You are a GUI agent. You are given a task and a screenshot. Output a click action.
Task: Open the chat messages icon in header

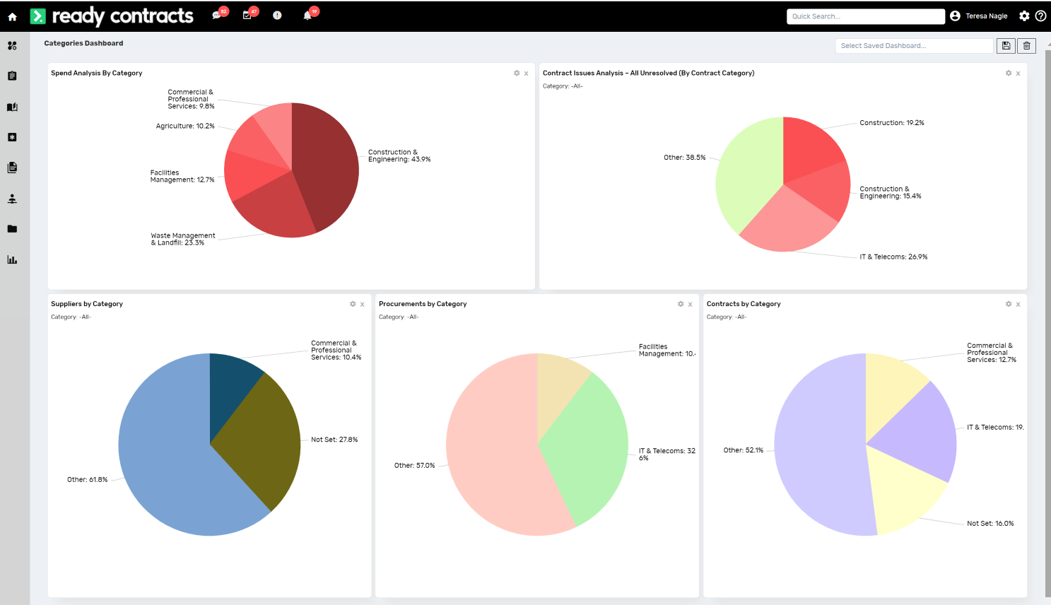pos(217,15)
